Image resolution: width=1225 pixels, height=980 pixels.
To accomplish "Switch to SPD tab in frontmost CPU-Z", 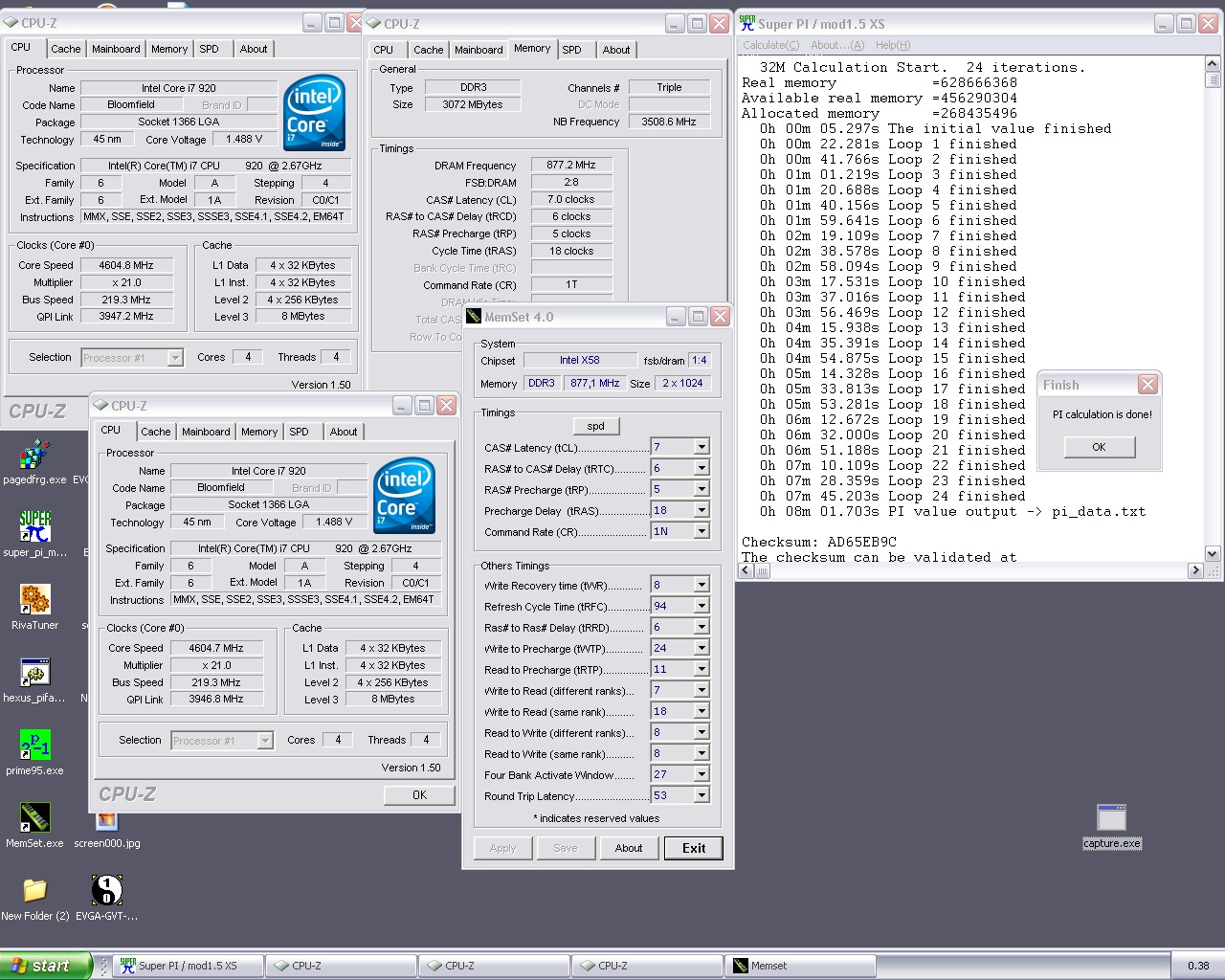I will click(x=299, y=432).
